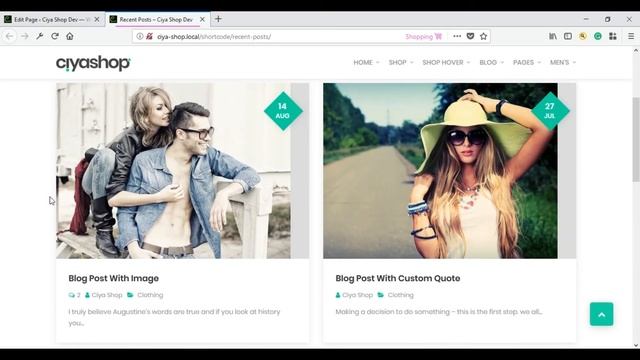Image resolution: width=640 pixels, height=360 pixels.
Task: Select the Recent Posts tab
Action: 158,19
